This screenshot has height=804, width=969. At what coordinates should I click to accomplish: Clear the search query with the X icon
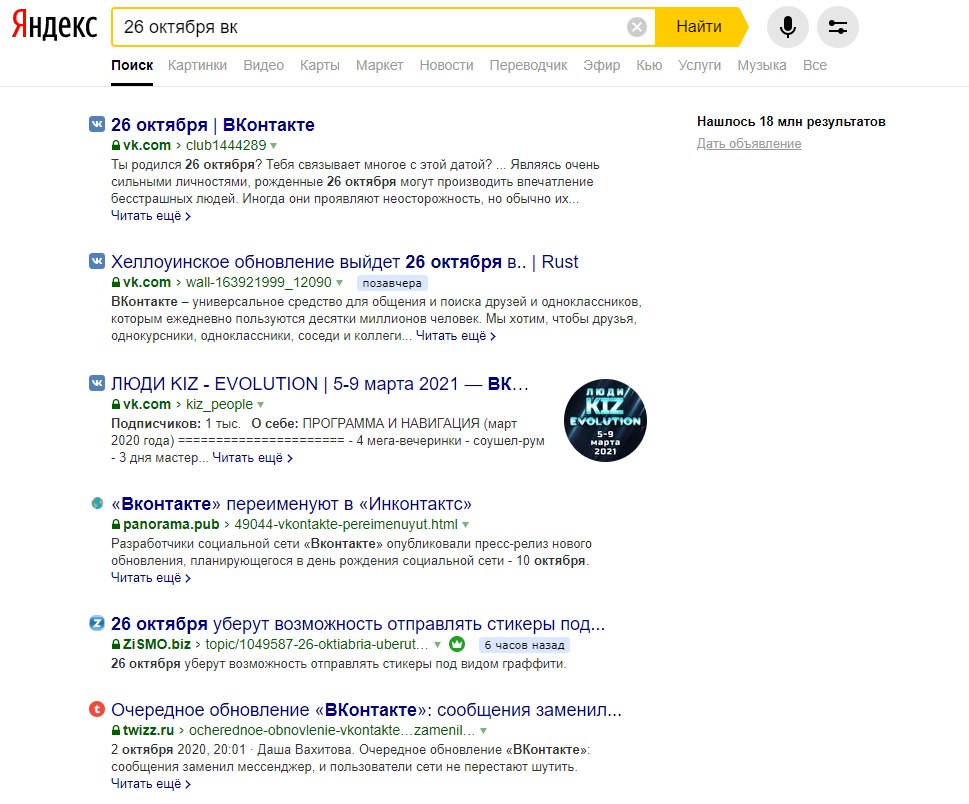(x=637, y=27)
